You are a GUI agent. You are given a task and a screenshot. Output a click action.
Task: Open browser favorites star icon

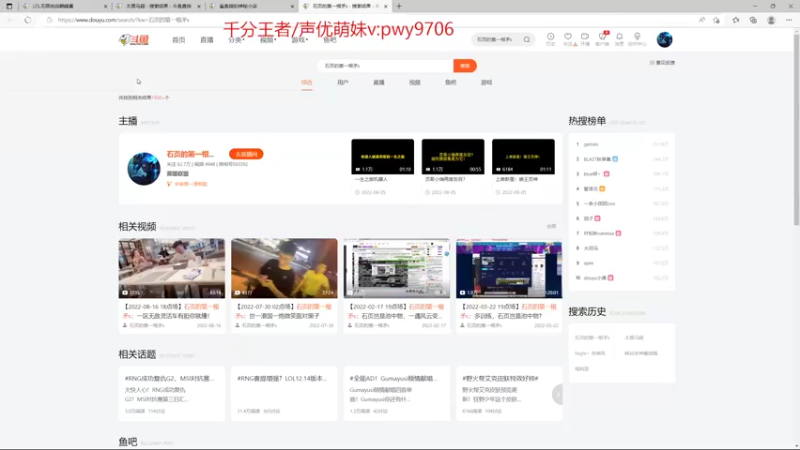click(x=735, y=20)
